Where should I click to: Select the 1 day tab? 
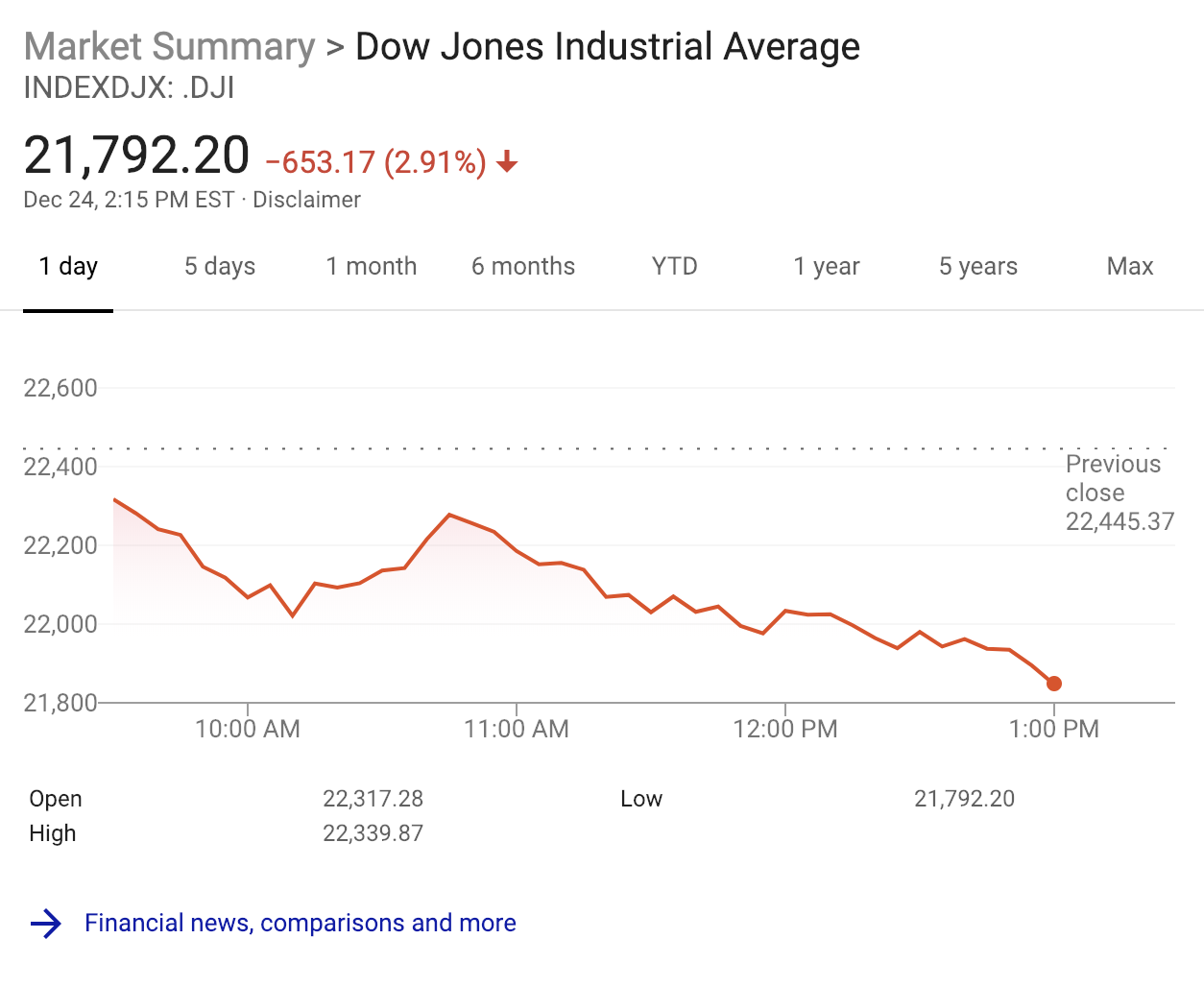68,267
